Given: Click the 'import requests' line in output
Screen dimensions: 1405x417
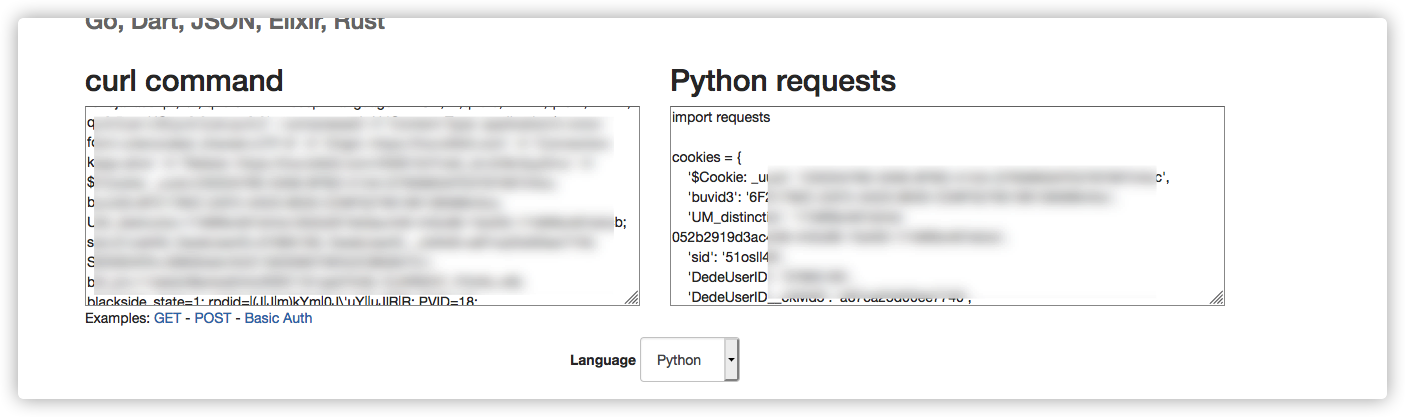Looking at the screenshot, I should coord(721,117).
